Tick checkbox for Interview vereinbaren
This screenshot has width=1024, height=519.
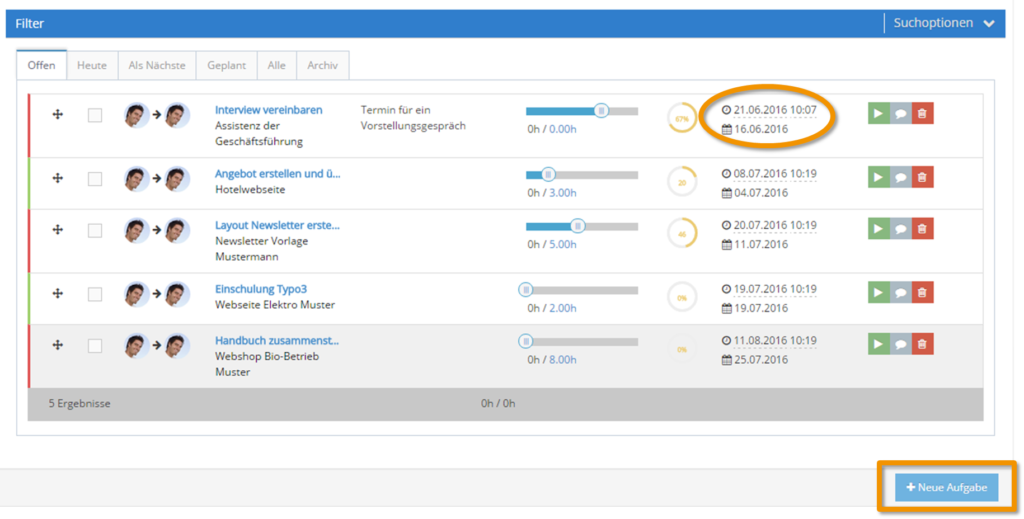point(95,116)
